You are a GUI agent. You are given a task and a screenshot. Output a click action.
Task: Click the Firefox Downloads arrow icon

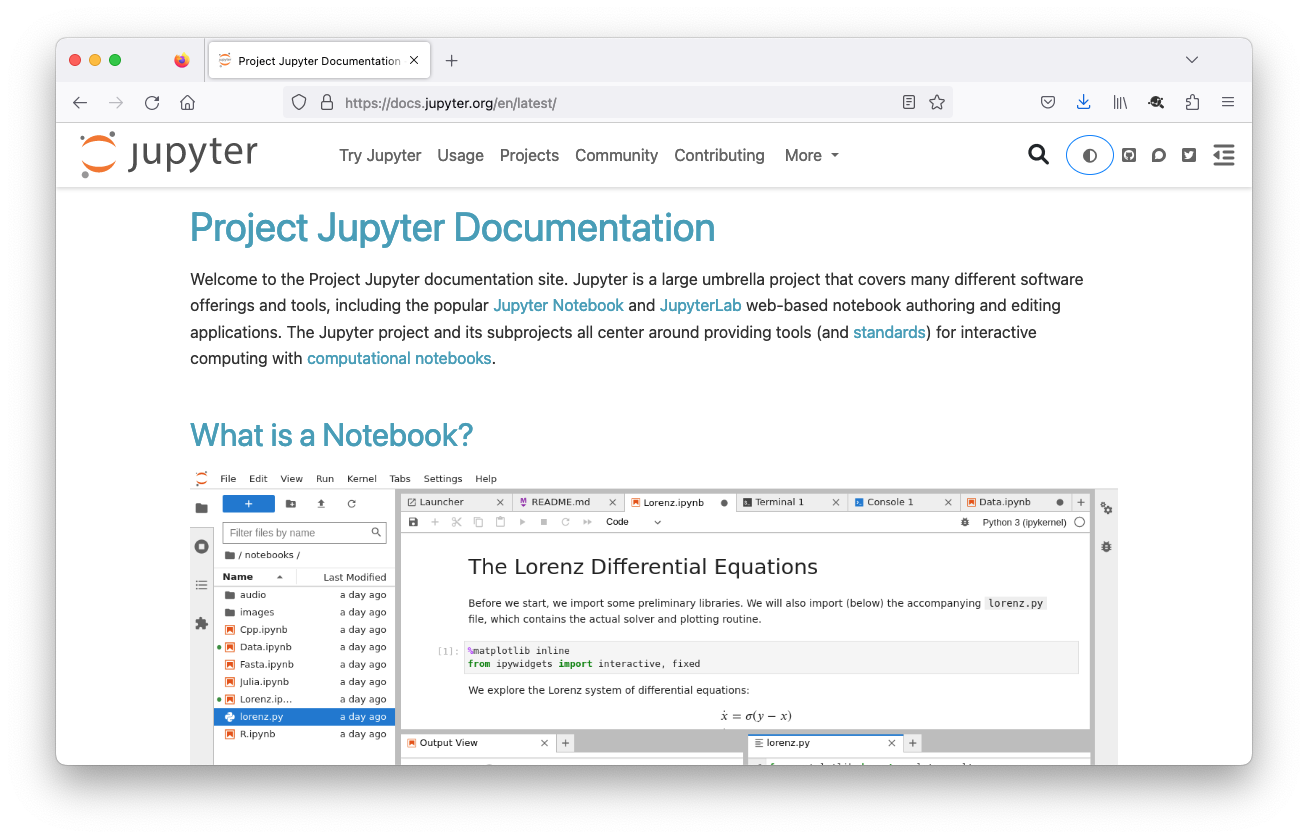click(x=1083, y=102)
